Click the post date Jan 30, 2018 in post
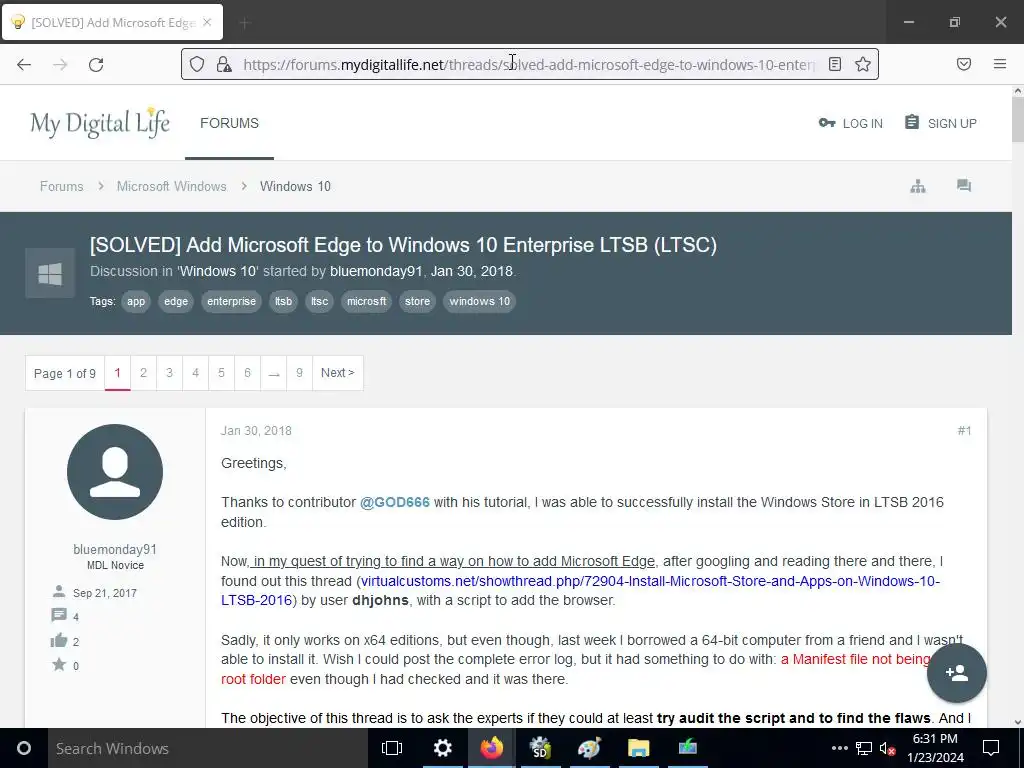1024x768 pixels. [x=256, y=430]
